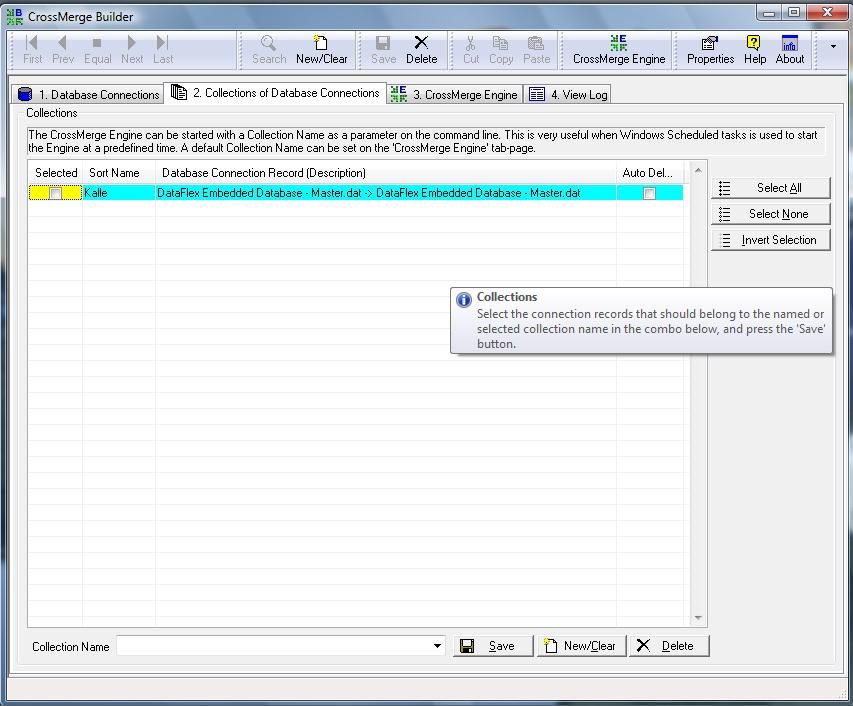Click the Collections tooltip info icon
This screenshot has width=853, height=706.
463,300
